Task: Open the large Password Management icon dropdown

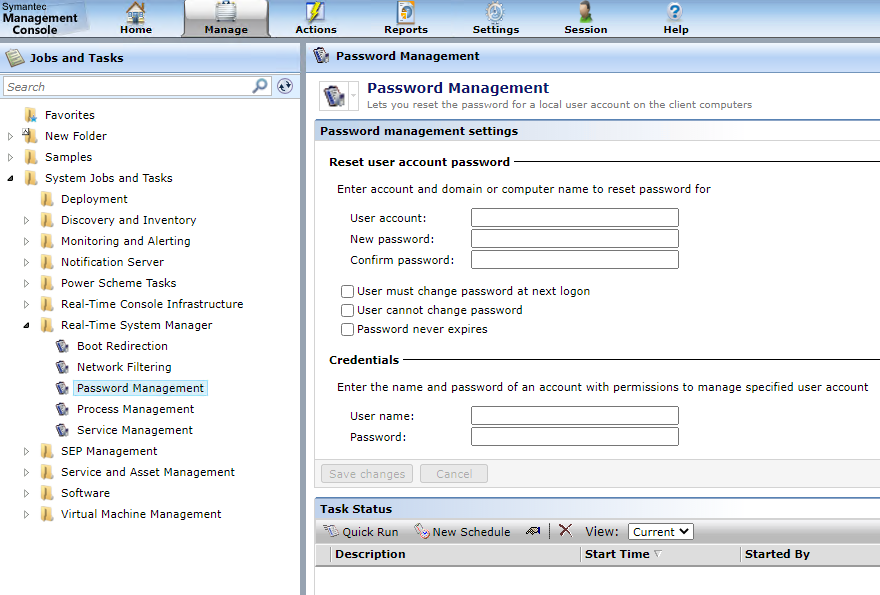Action: pos(354,95)
